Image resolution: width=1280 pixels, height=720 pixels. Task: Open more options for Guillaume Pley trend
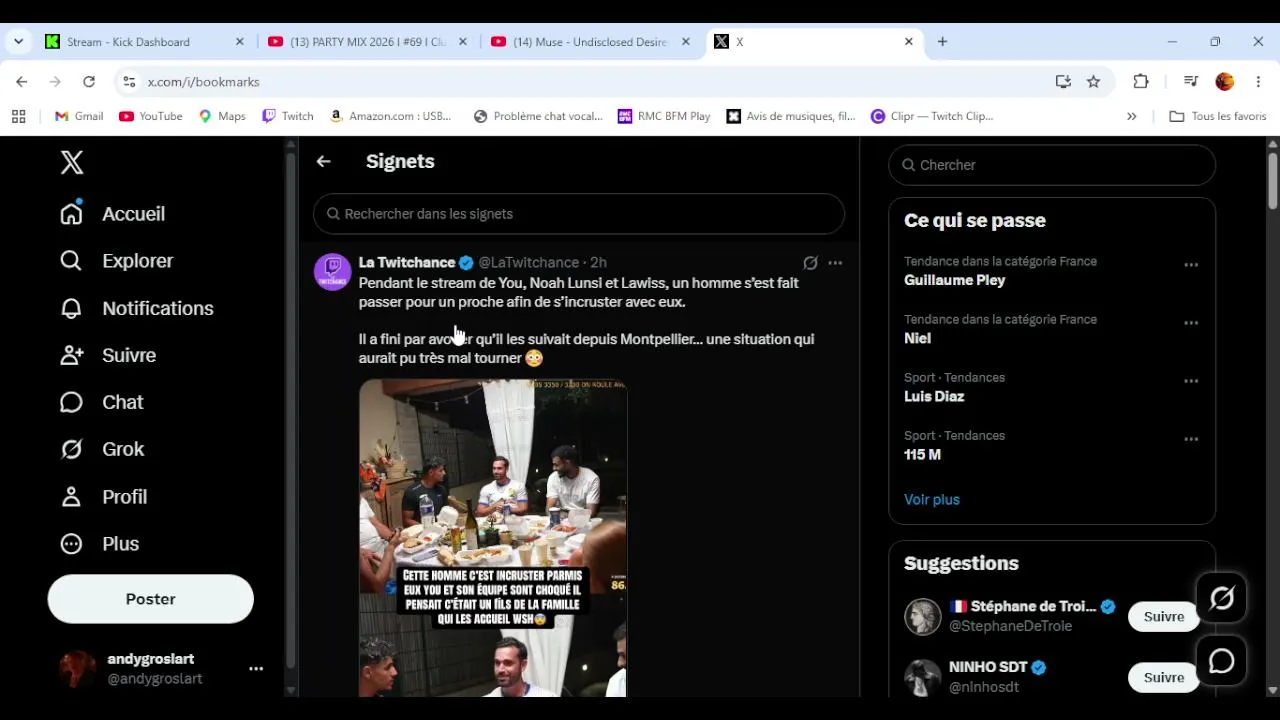[x=1191, y=265]
